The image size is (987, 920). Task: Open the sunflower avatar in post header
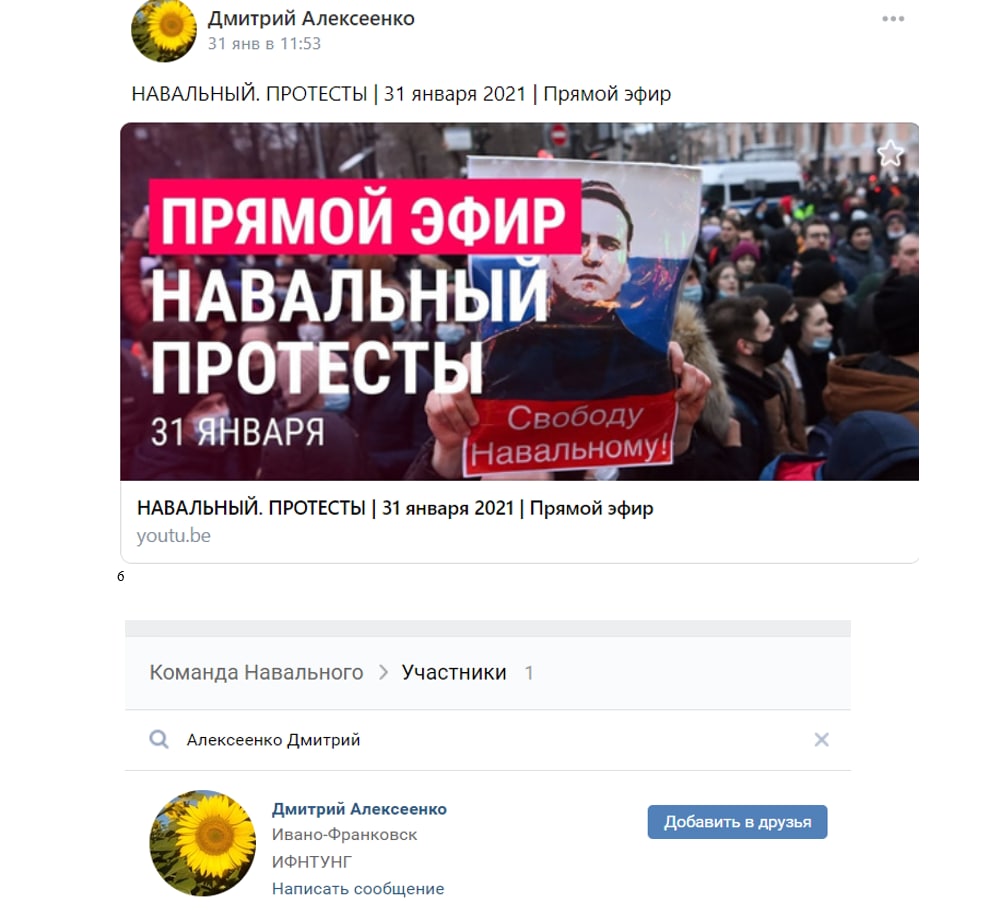(164, 30)
